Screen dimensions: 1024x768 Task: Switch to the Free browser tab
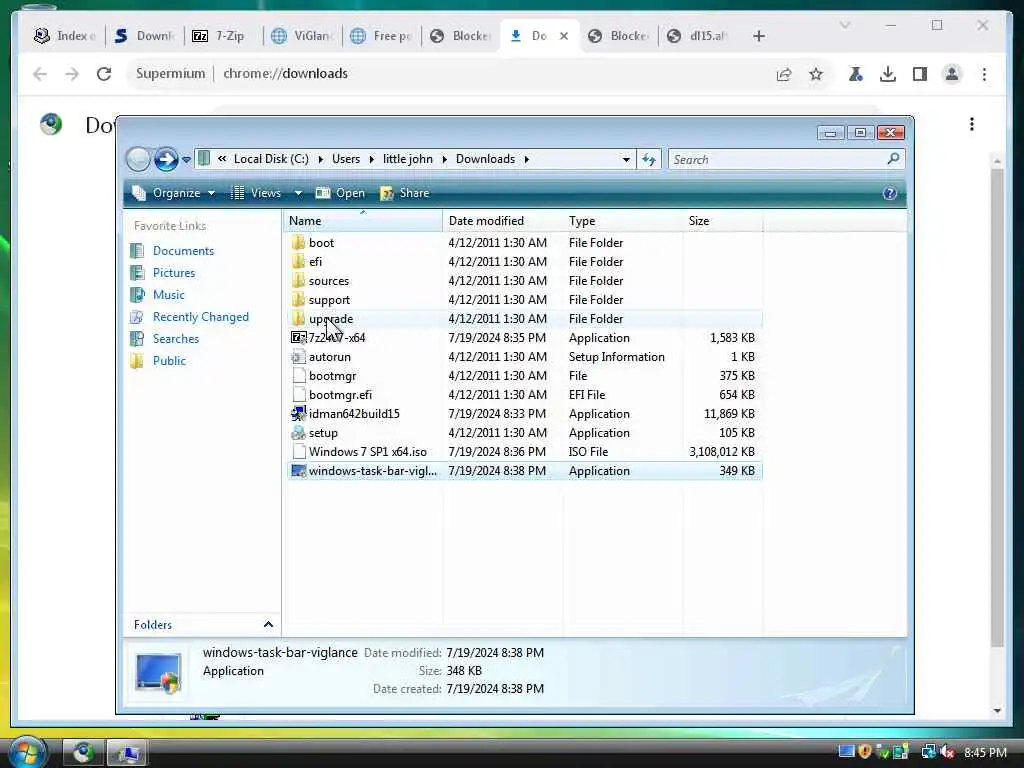[x=381, y=36]
